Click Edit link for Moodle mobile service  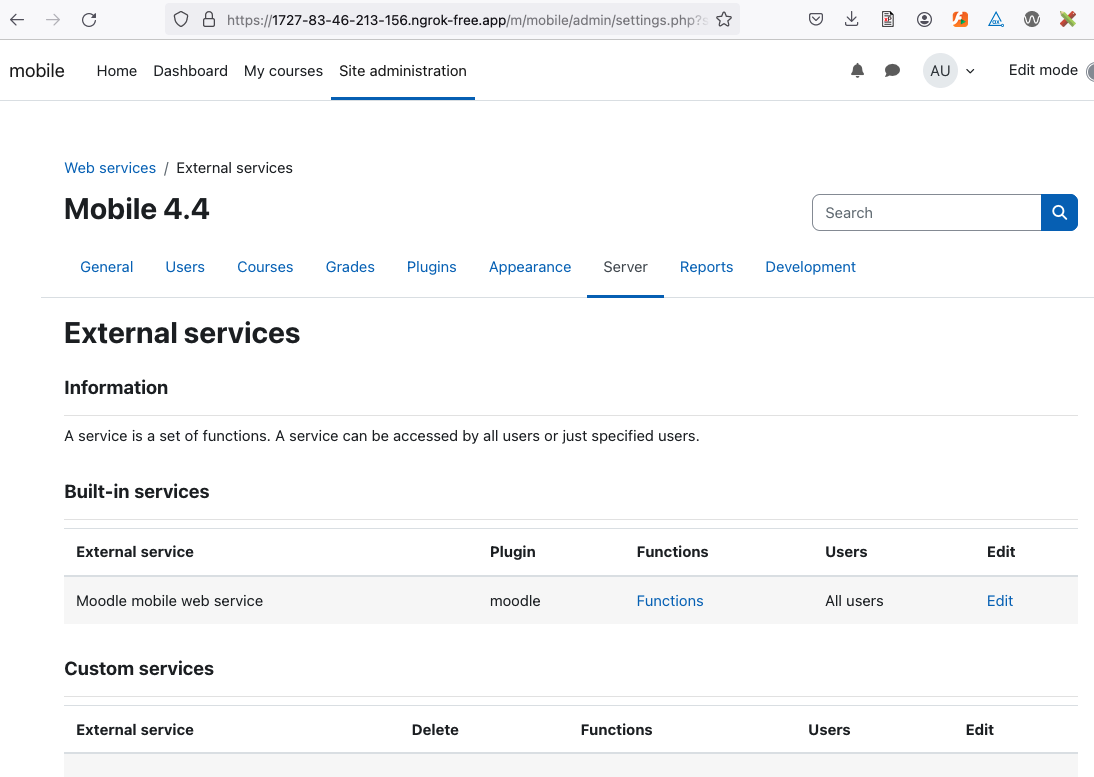[1000, 601]
